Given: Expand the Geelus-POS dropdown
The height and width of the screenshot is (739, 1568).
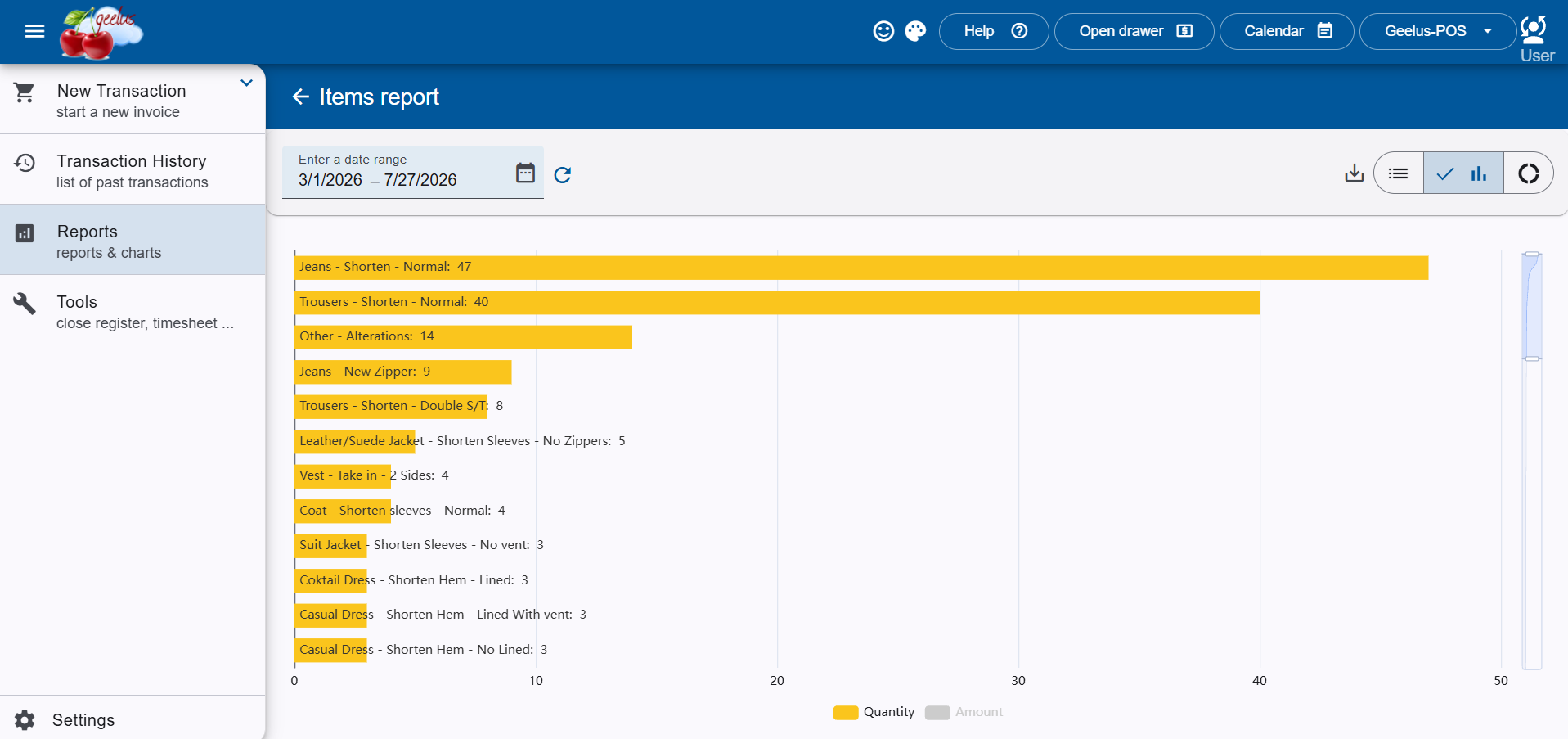Looking at the screenshot, I should [1438, 31].
